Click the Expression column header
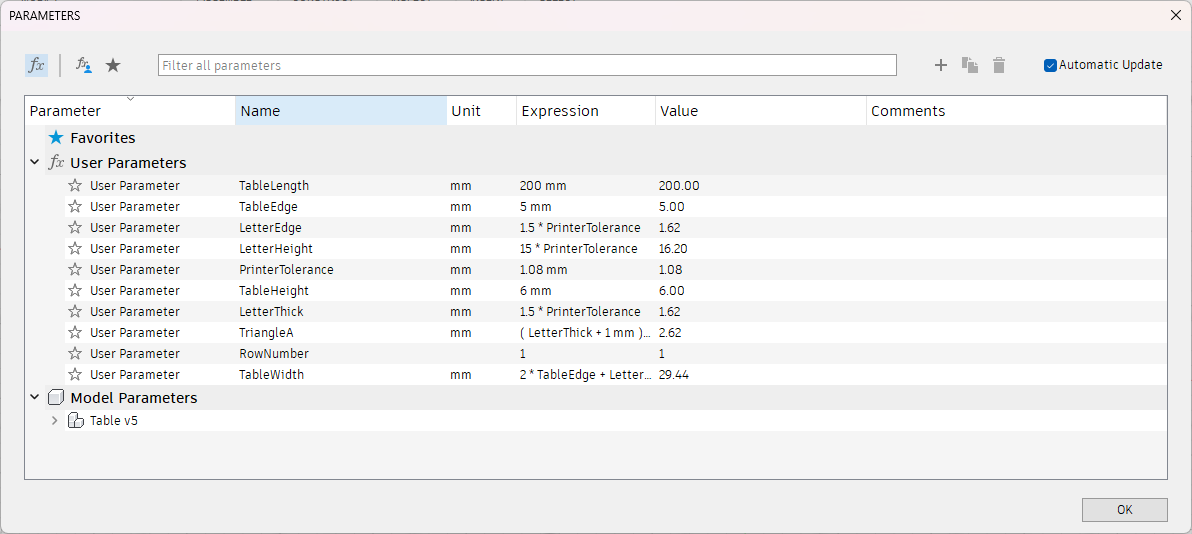1192x534 pixels. pos(585,111)
